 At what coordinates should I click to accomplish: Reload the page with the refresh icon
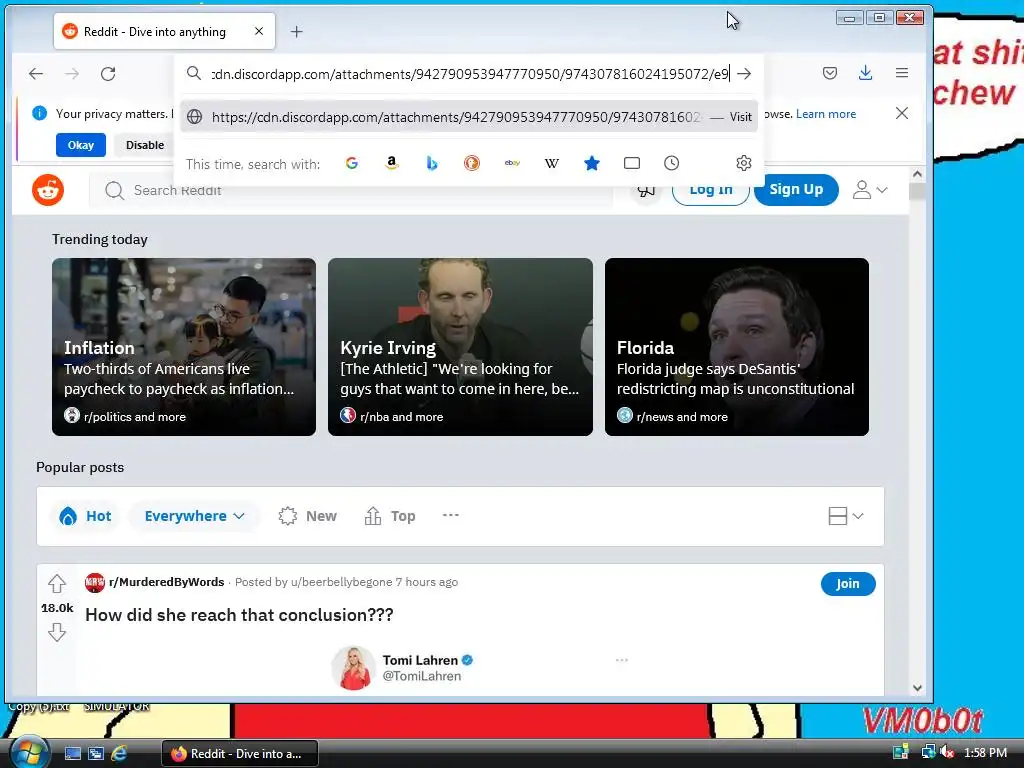coord(108,74)
